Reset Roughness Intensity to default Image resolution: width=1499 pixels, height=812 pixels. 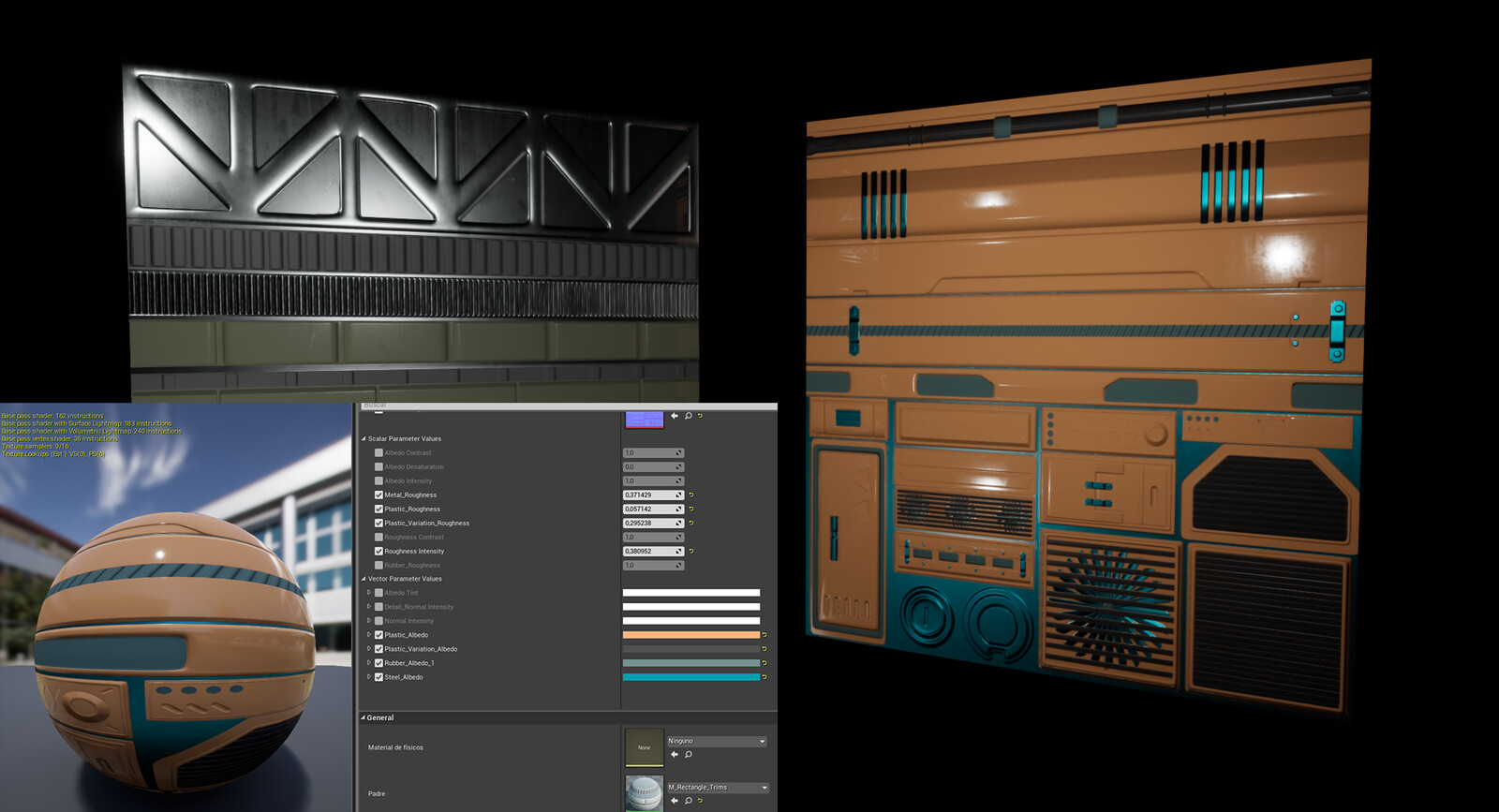point(691,551)
